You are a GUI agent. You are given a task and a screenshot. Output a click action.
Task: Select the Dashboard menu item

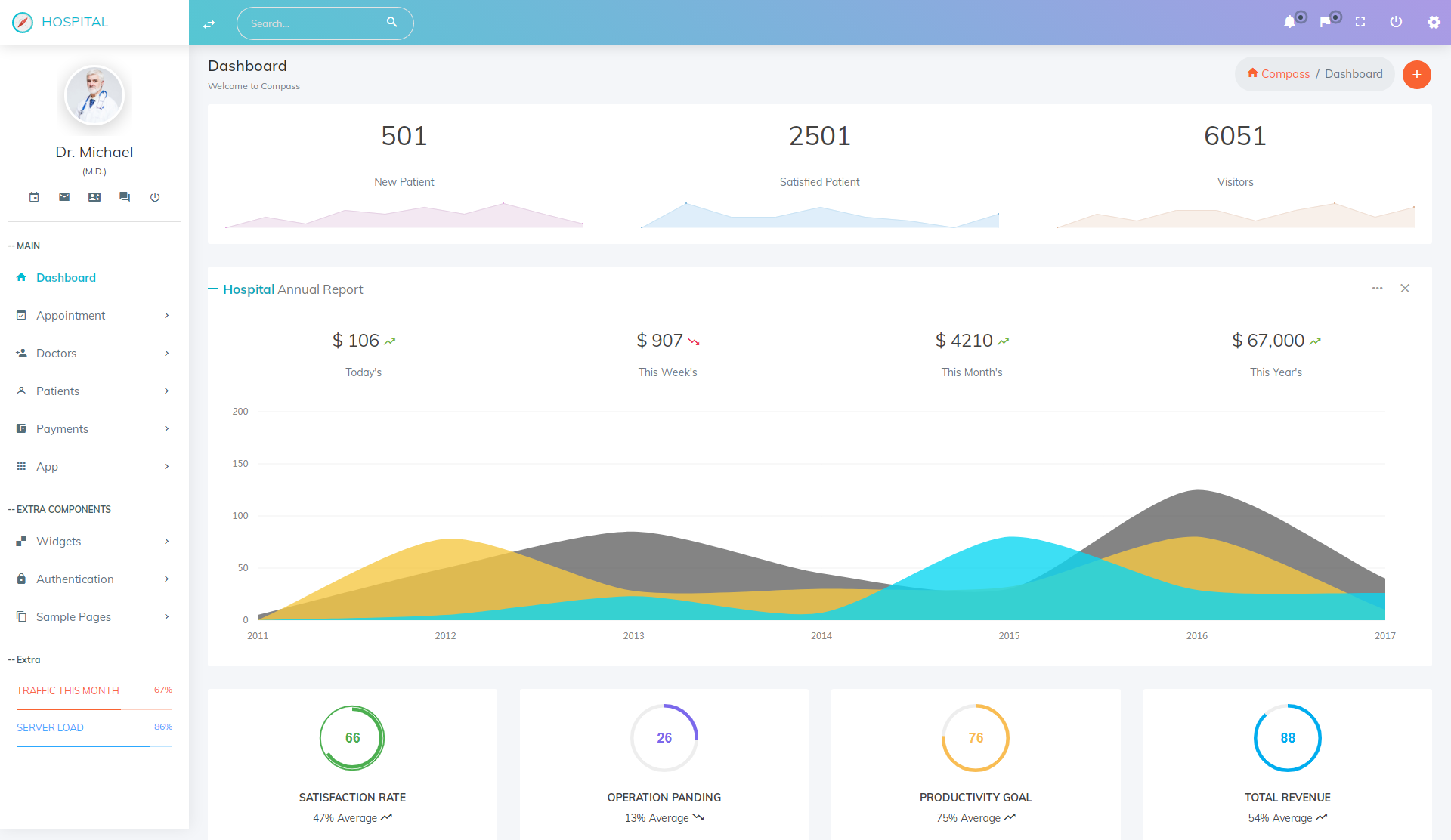66,277
